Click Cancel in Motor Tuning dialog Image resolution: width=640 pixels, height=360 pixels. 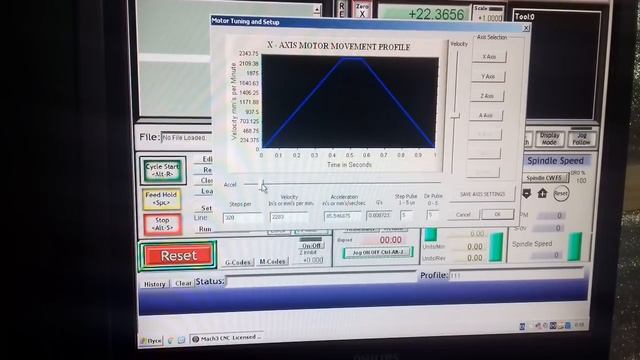[463, 215]
